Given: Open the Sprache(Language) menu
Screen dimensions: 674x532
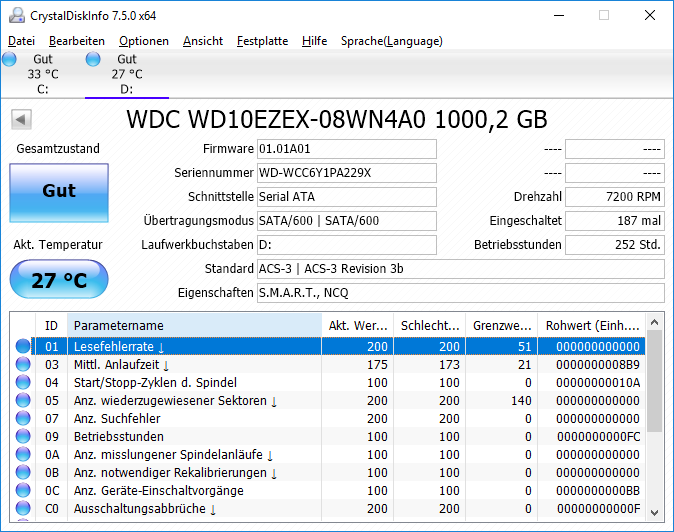Looking at the screenshot, I should point(392,41).
